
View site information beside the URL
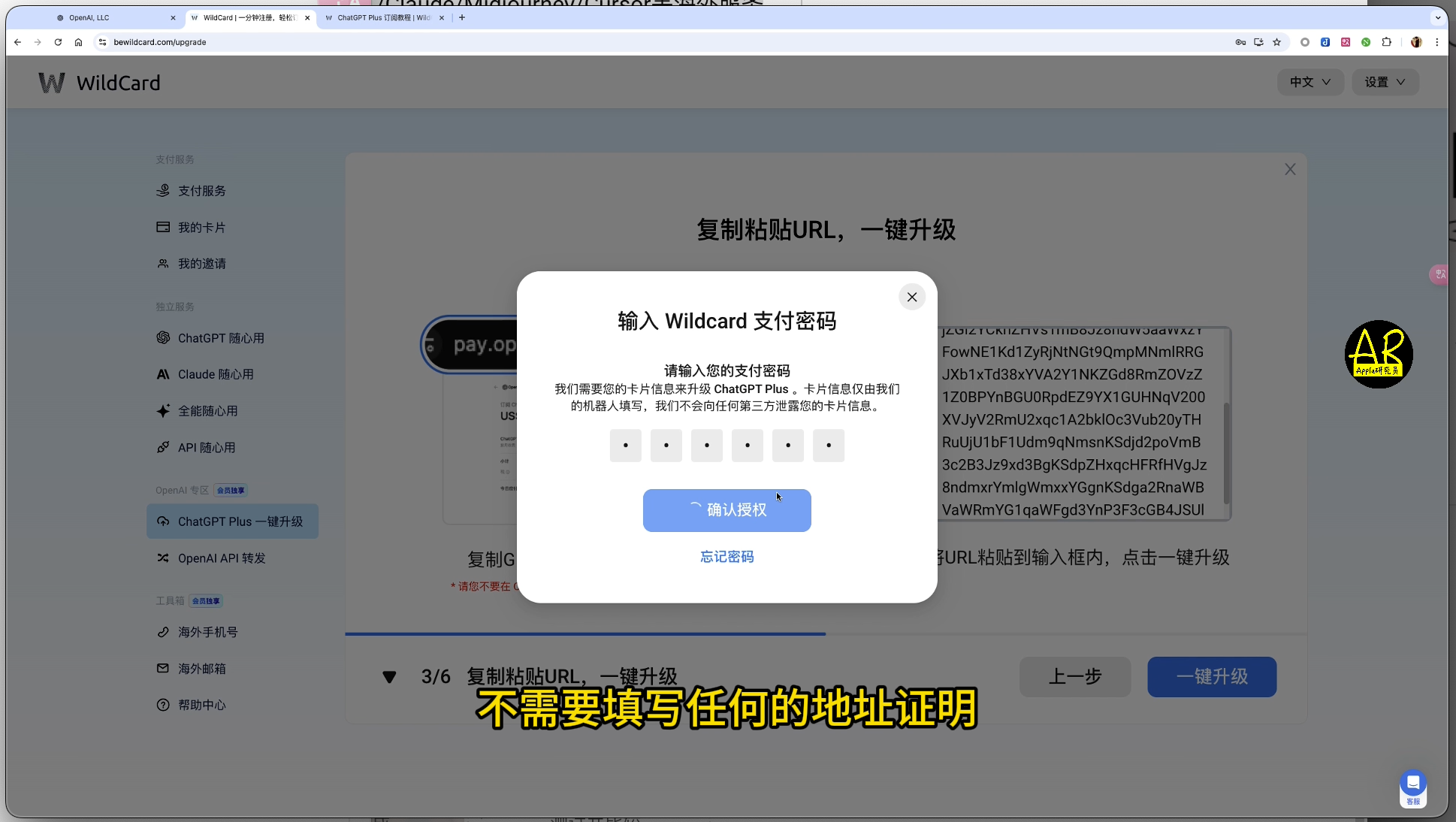click(x=102, y=42)
